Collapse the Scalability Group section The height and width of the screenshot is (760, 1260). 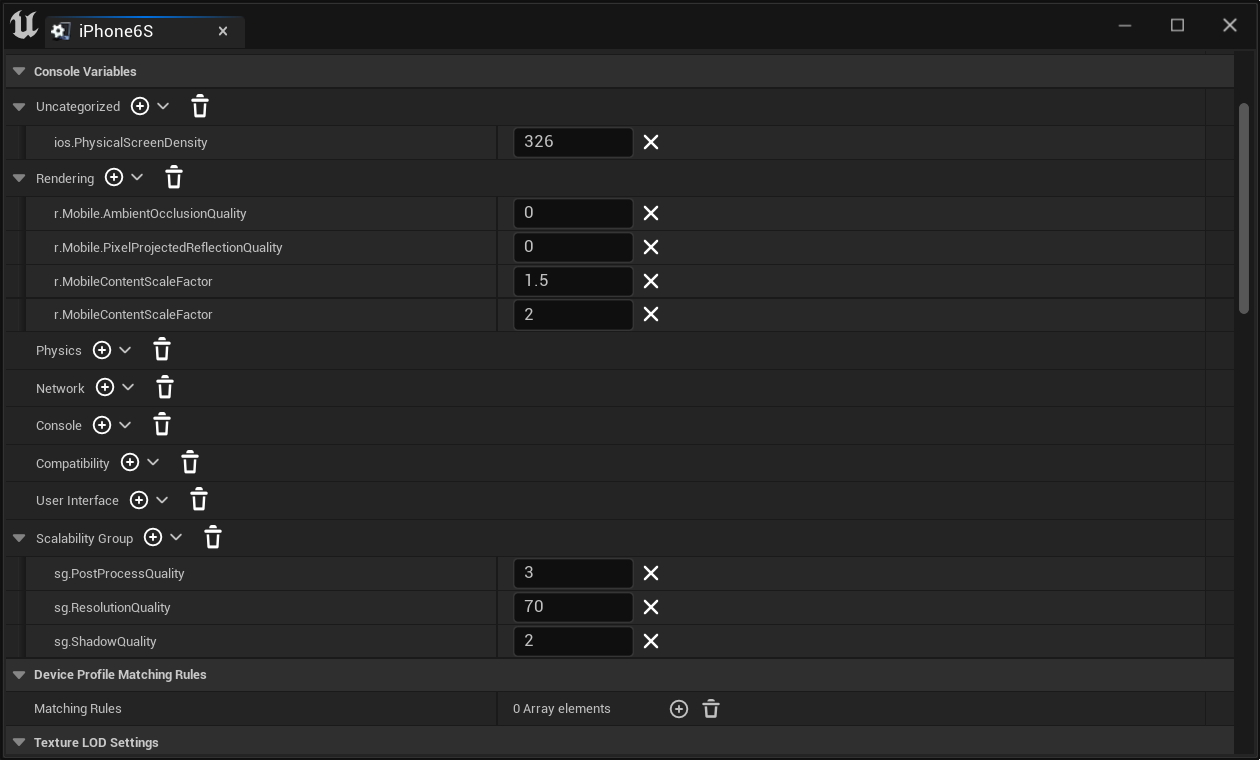point(19,539)
